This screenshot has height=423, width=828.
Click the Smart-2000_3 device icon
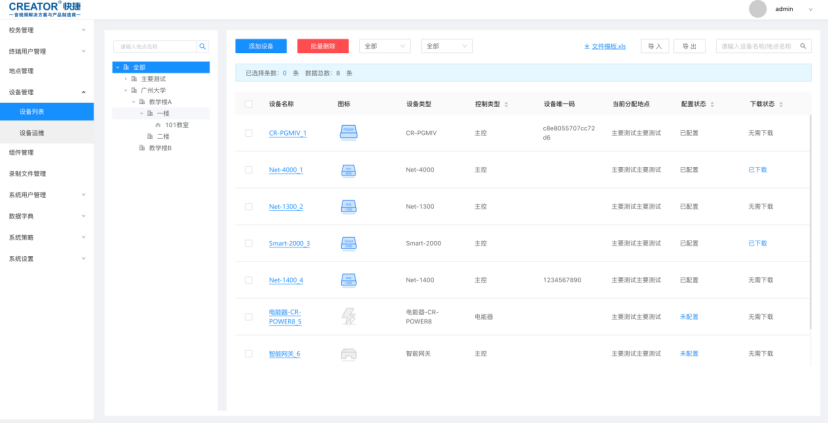point(348,243)
